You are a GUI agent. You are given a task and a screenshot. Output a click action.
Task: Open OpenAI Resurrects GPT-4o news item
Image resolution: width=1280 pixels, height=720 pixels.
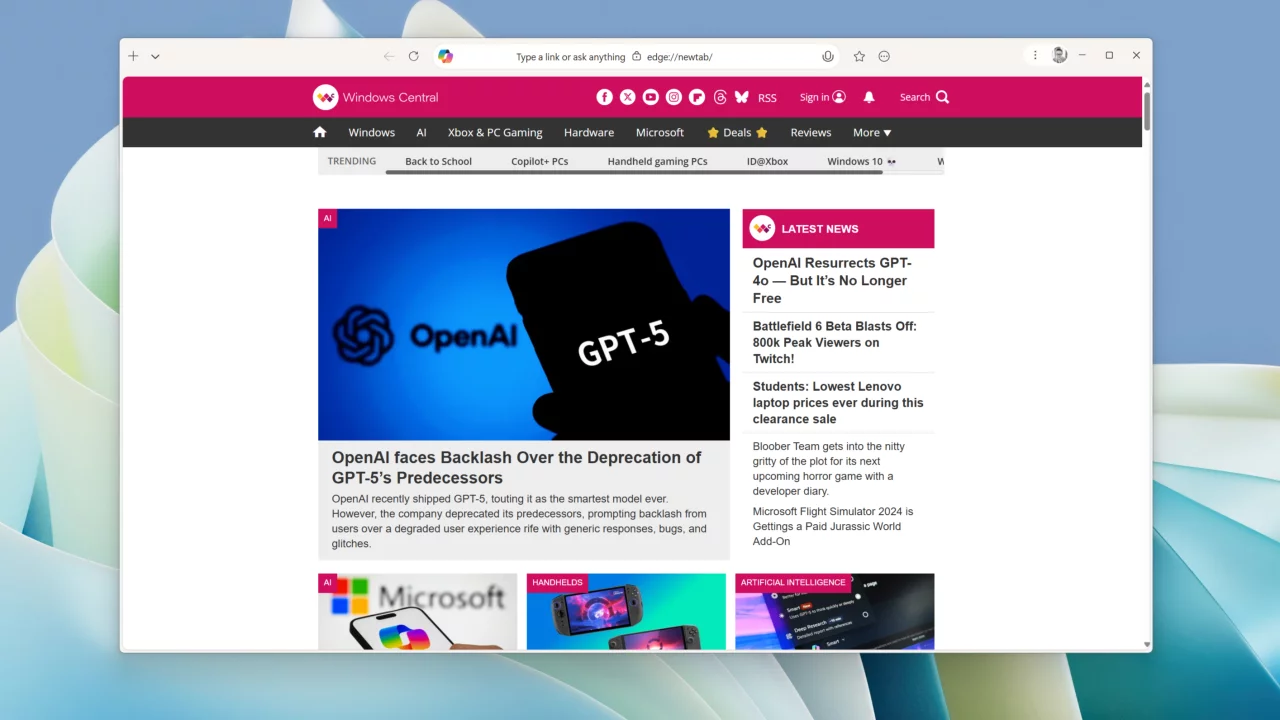(x=832, y=280)
